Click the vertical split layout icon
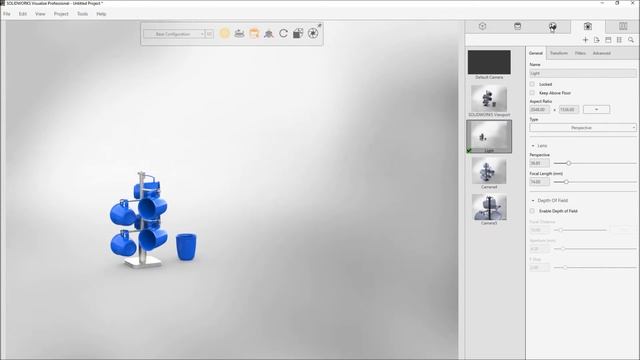Viewport: 640px width, 360px height. click(x=619, y=40)
